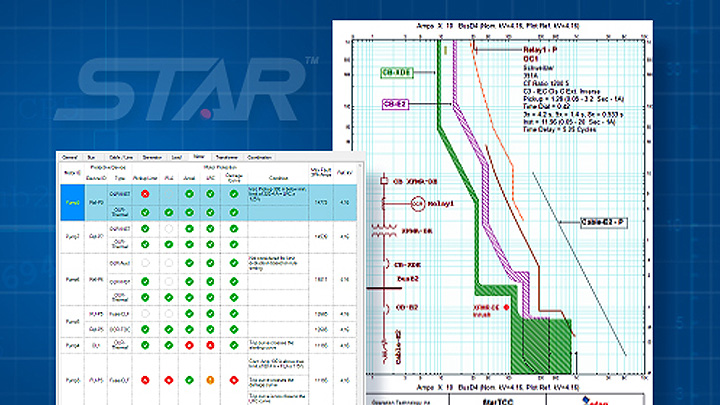Click the purple CB-E2 curve label
Image resolution: width=720 pixels, height=405 pixels.
click(395, 104)
